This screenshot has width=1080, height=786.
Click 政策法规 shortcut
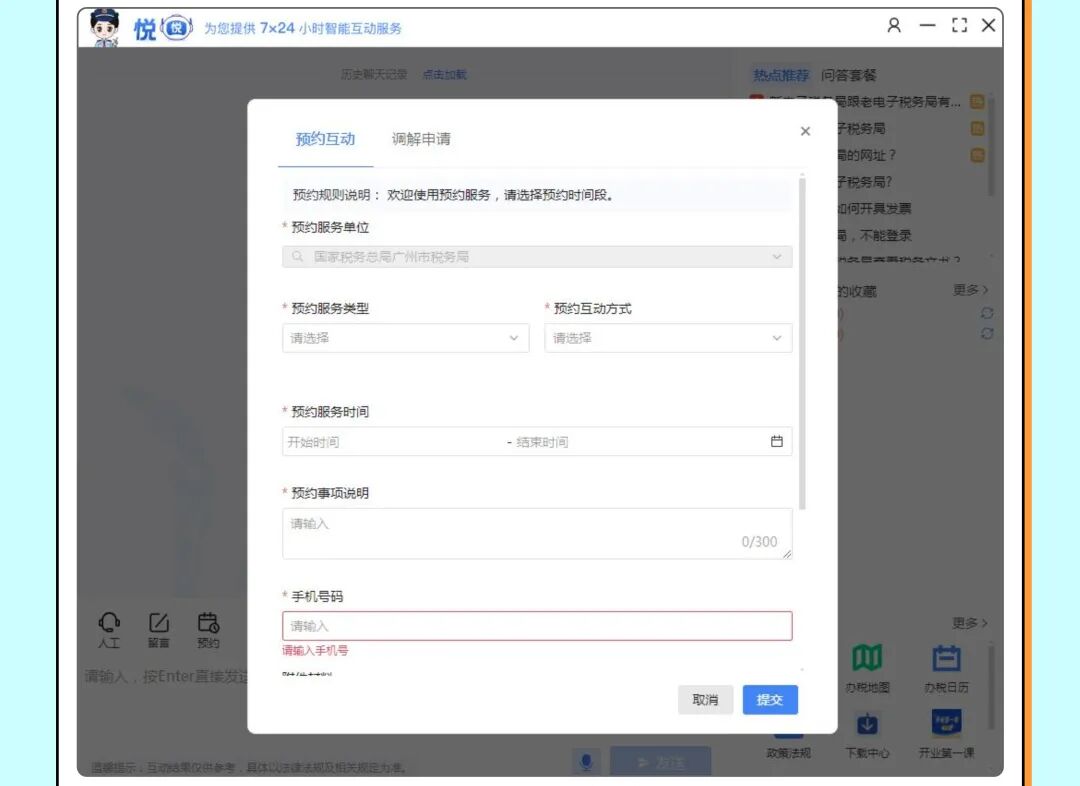(789, 753)
